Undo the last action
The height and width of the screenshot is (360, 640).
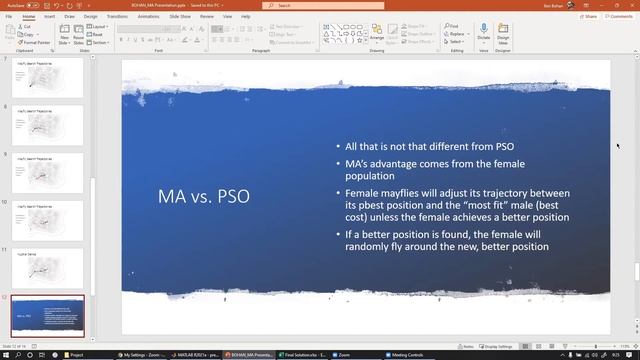pyautogui.click(x=56, y=5)
